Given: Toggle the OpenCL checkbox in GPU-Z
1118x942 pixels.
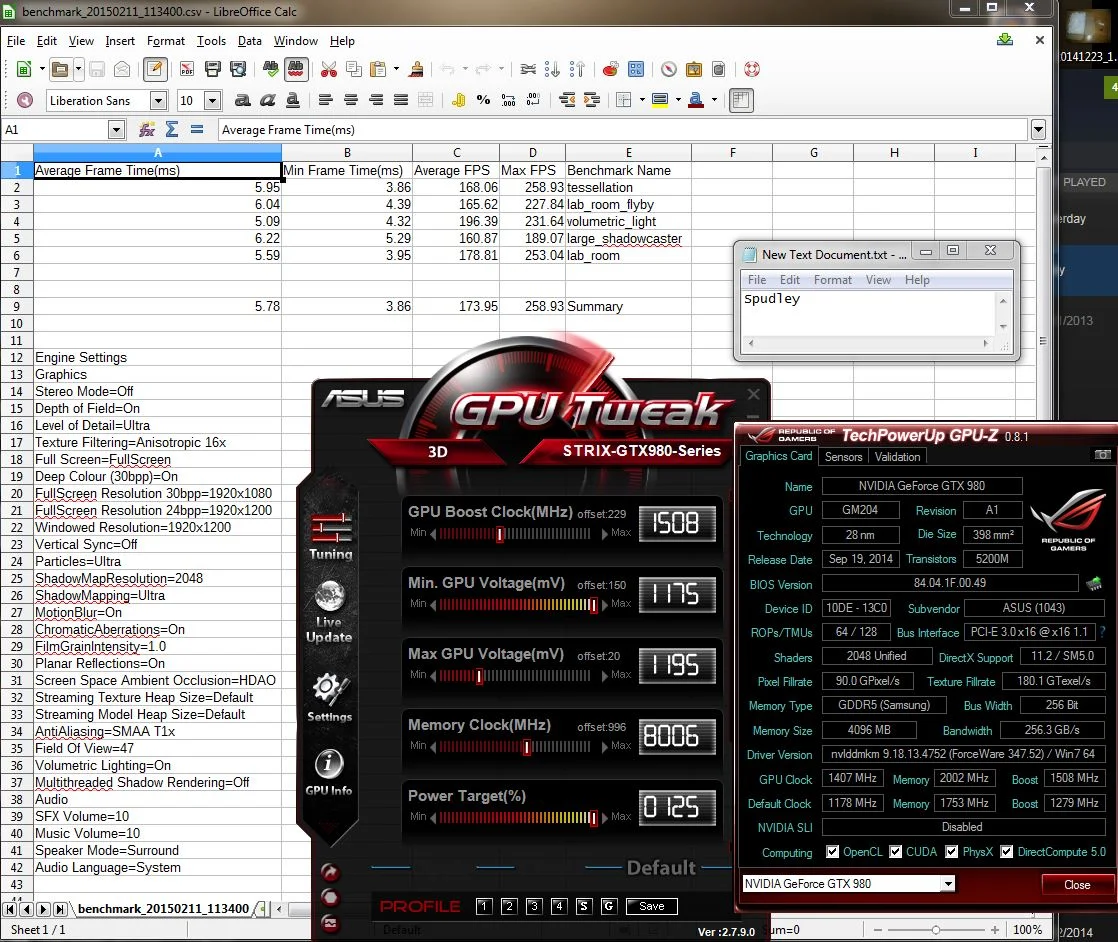Looking at the screenshot, I should [x=832, y=851].
